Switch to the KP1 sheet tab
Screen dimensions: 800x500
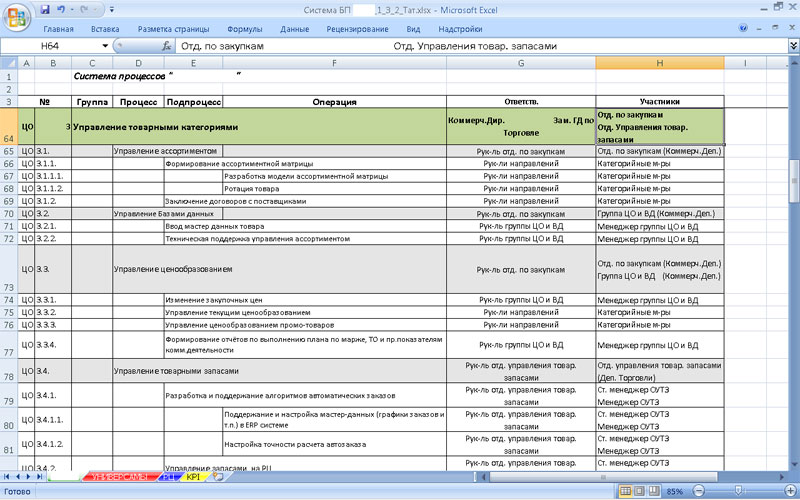(x=195, y=479)
